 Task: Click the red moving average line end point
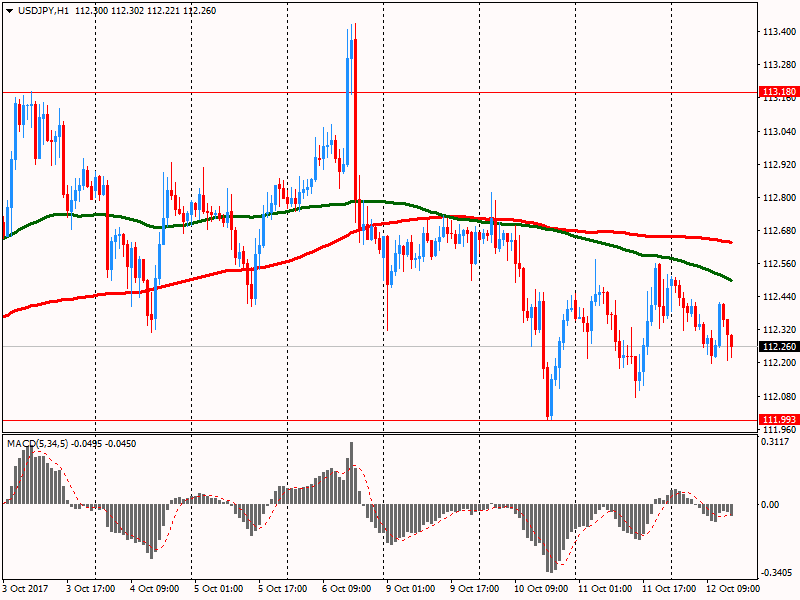732,242
